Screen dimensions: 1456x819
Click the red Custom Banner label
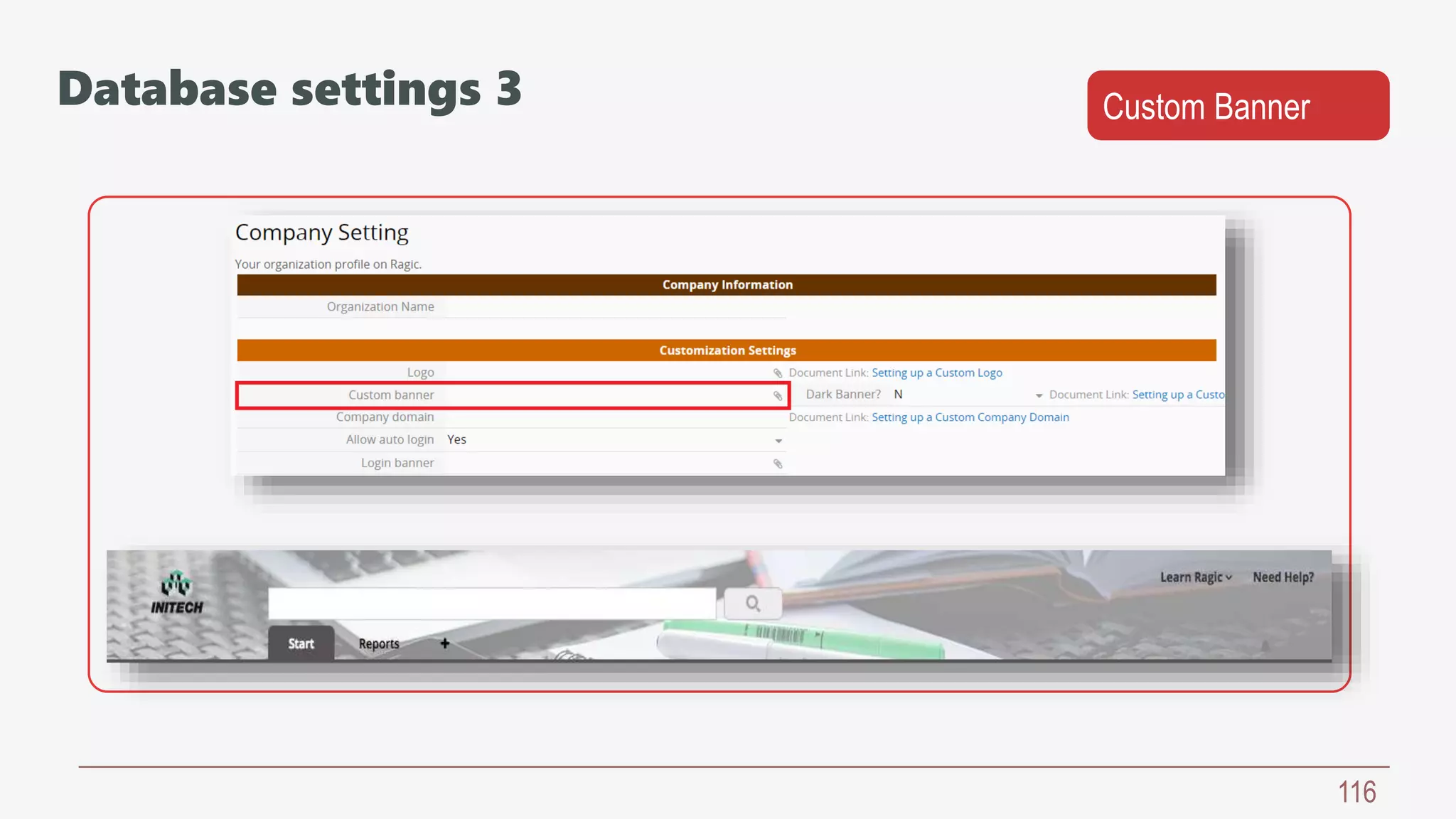1238,105
